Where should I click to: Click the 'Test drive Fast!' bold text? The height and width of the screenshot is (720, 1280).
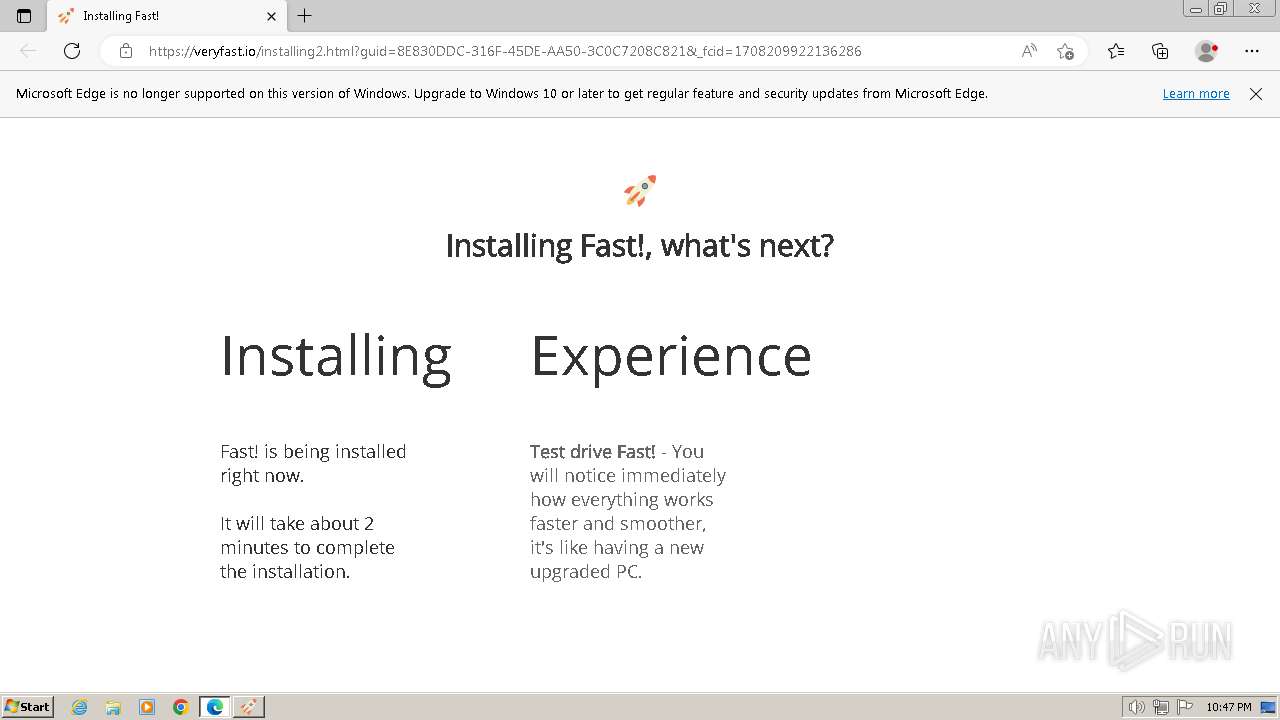593,451
